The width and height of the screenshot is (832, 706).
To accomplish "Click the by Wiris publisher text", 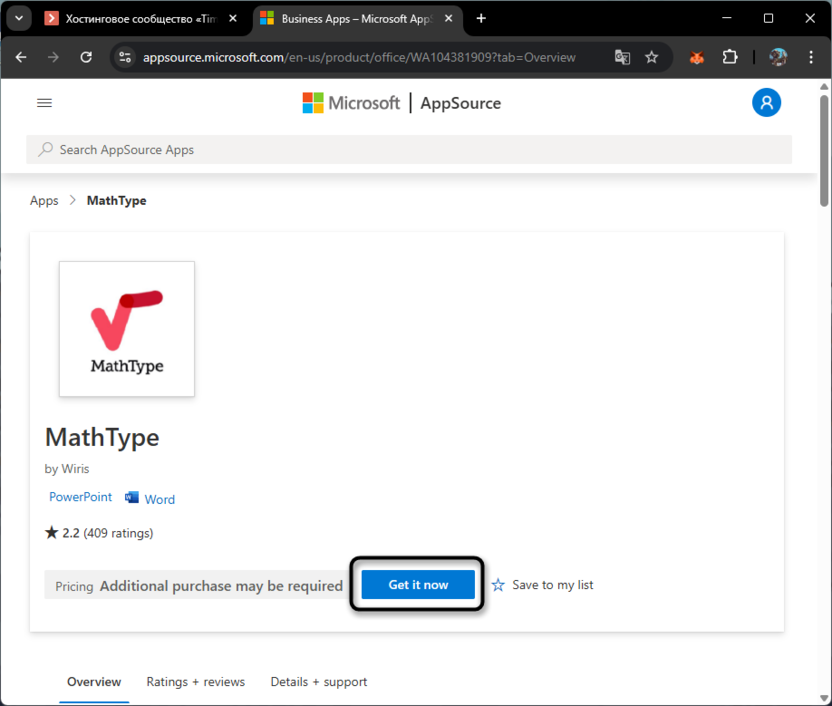I will tap(67, 469).
